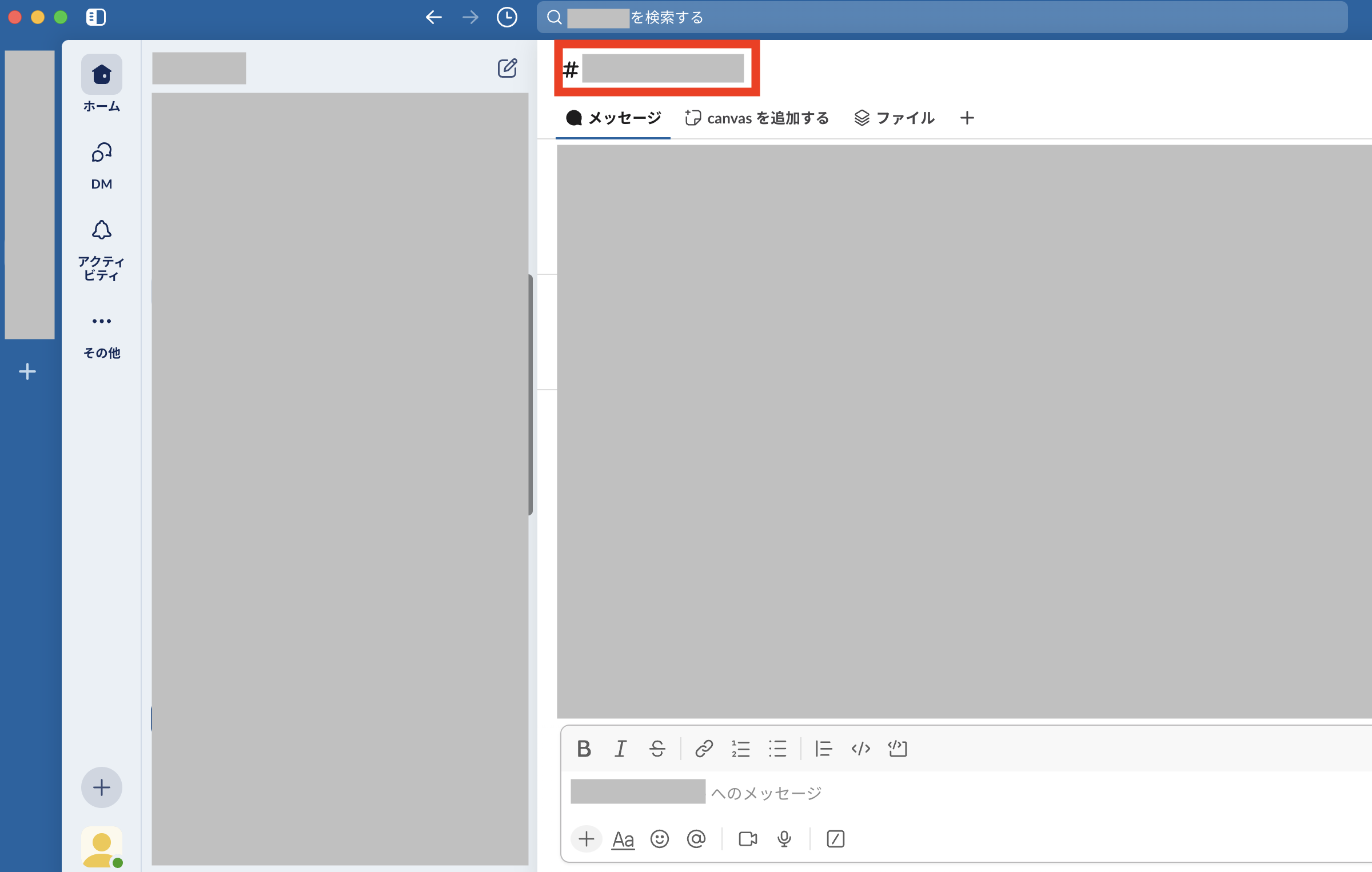Open attachments plus menu in composer

click(587, 839)
